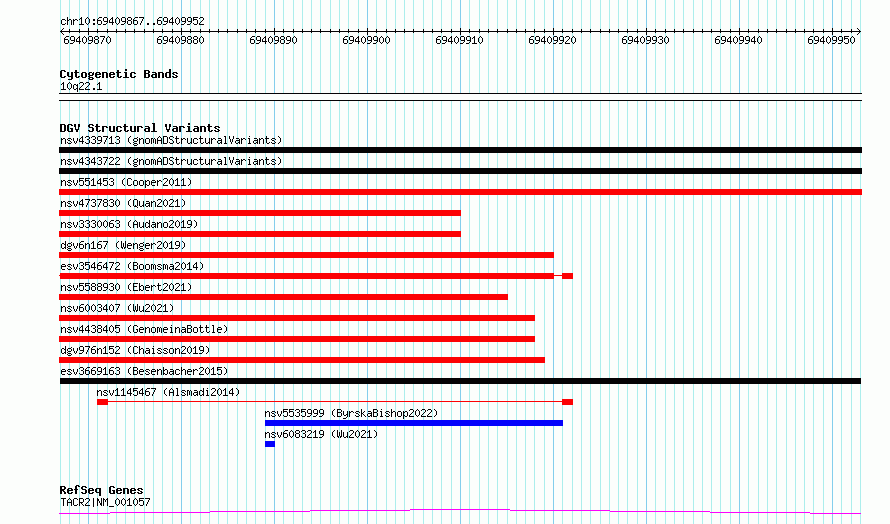Click ruler position 69409950
890x524 pixels.
(832, 40)
